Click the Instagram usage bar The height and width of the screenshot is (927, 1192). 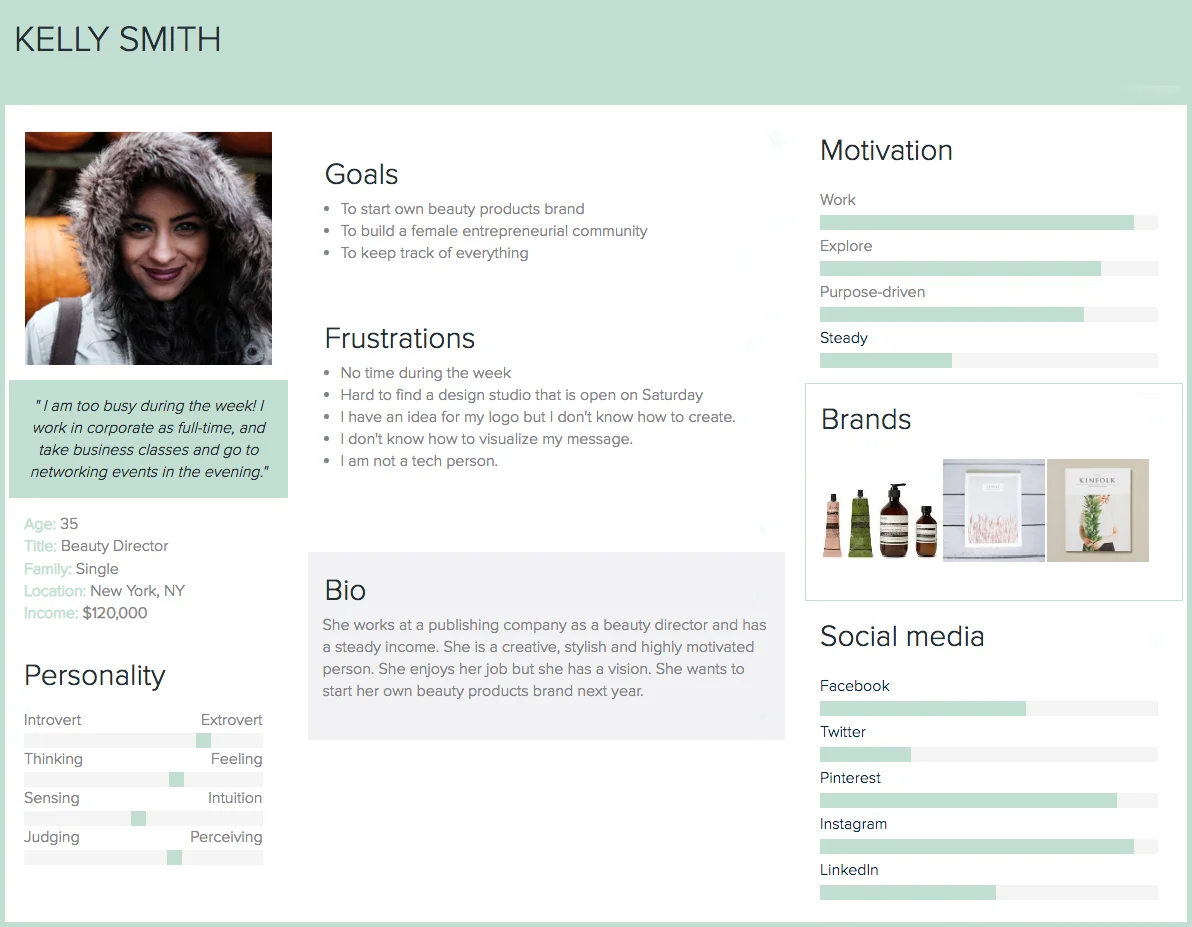988,846
